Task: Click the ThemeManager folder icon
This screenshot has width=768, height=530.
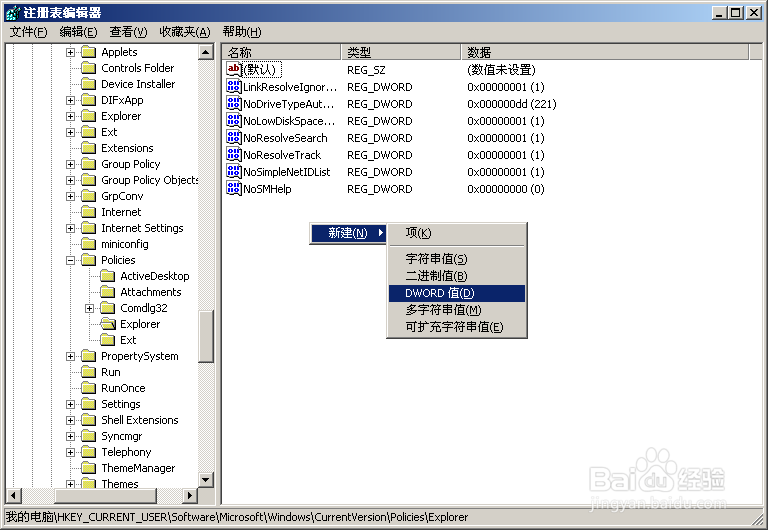Action: [89, 468]
